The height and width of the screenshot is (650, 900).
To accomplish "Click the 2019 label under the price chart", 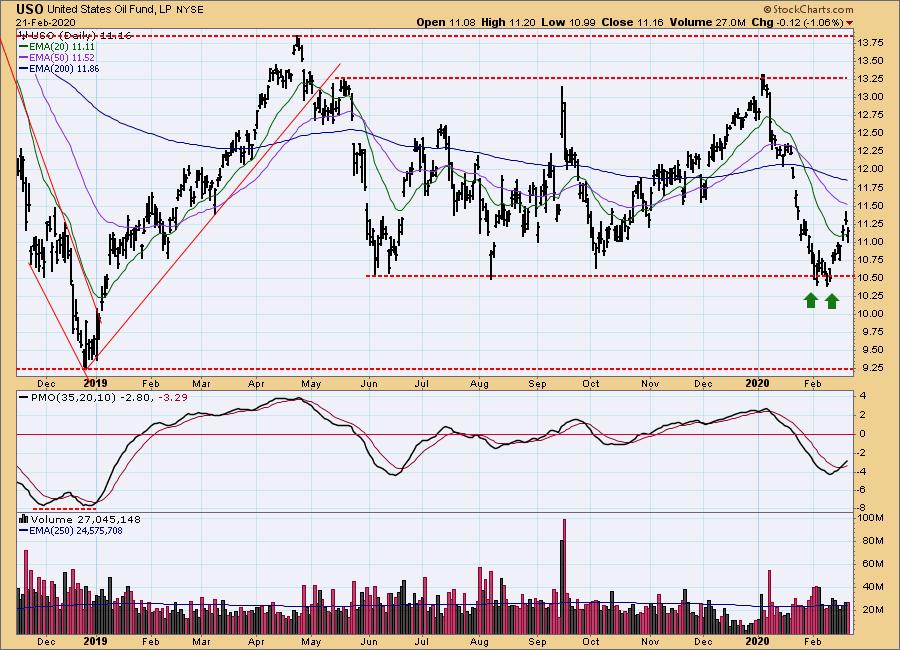I will pos(95,383).
